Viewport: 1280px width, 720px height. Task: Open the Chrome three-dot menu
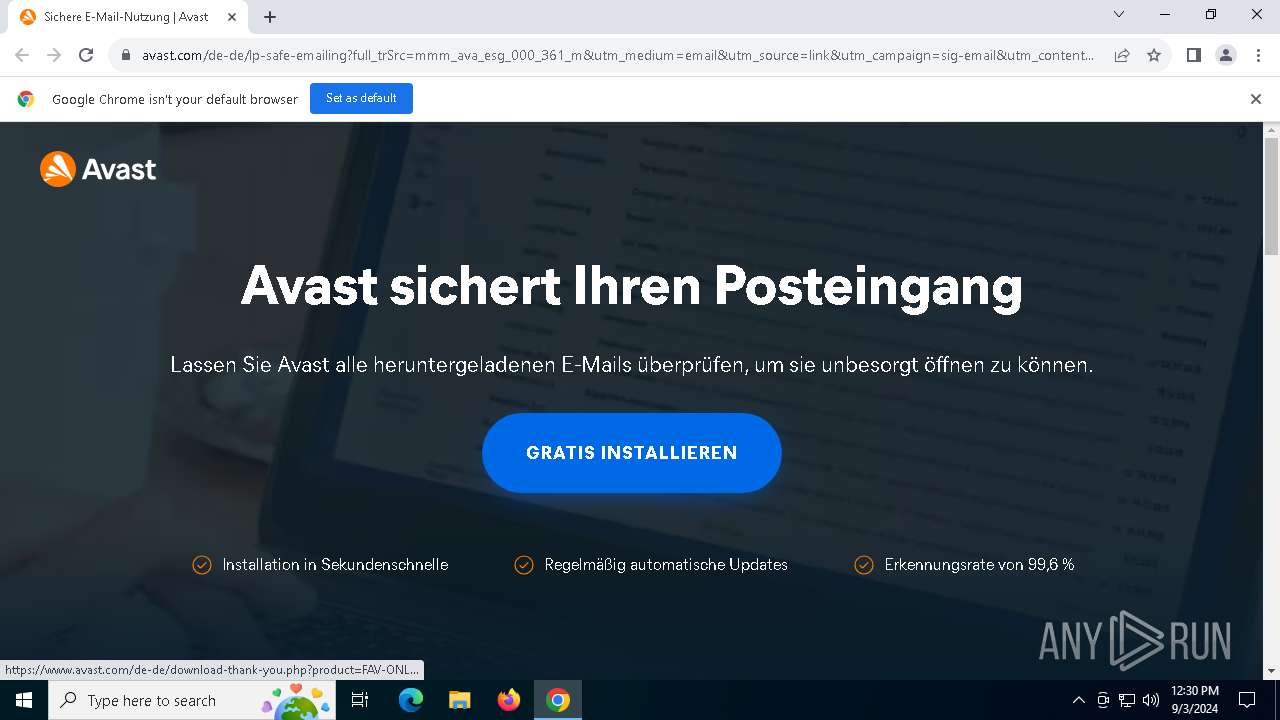(x=1257, y=55)
